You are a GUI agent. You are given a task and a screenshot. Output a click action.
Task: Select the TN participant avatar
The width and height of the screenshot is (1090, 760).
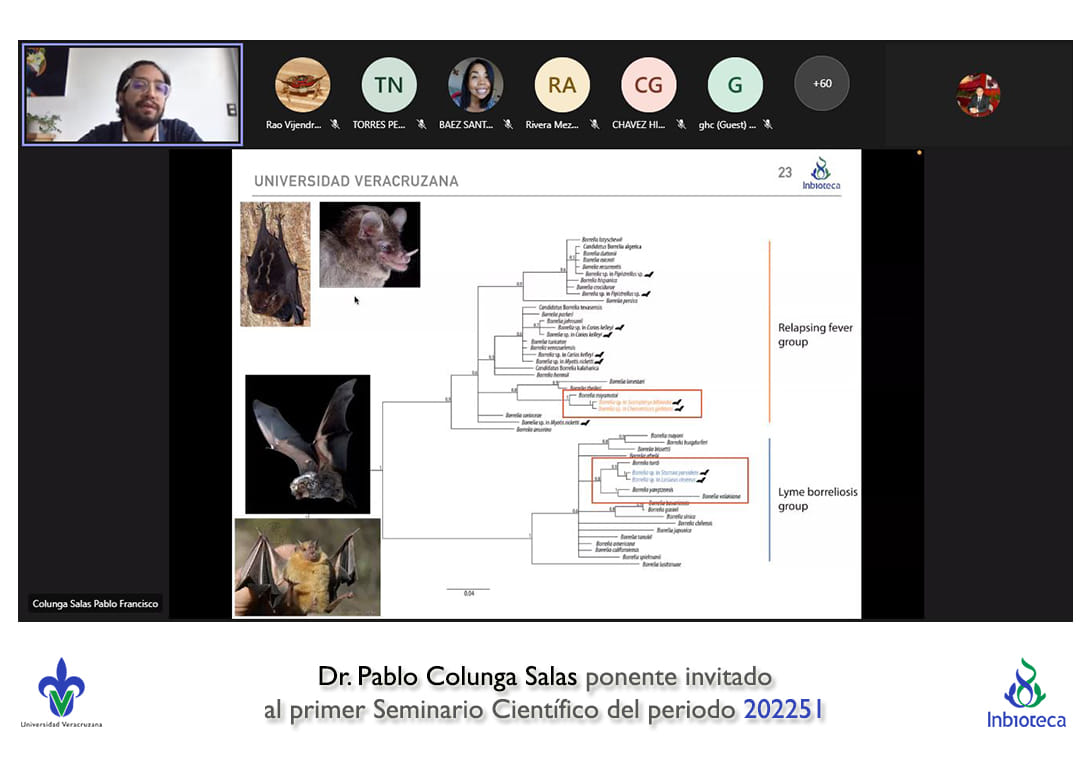[389, 85]
